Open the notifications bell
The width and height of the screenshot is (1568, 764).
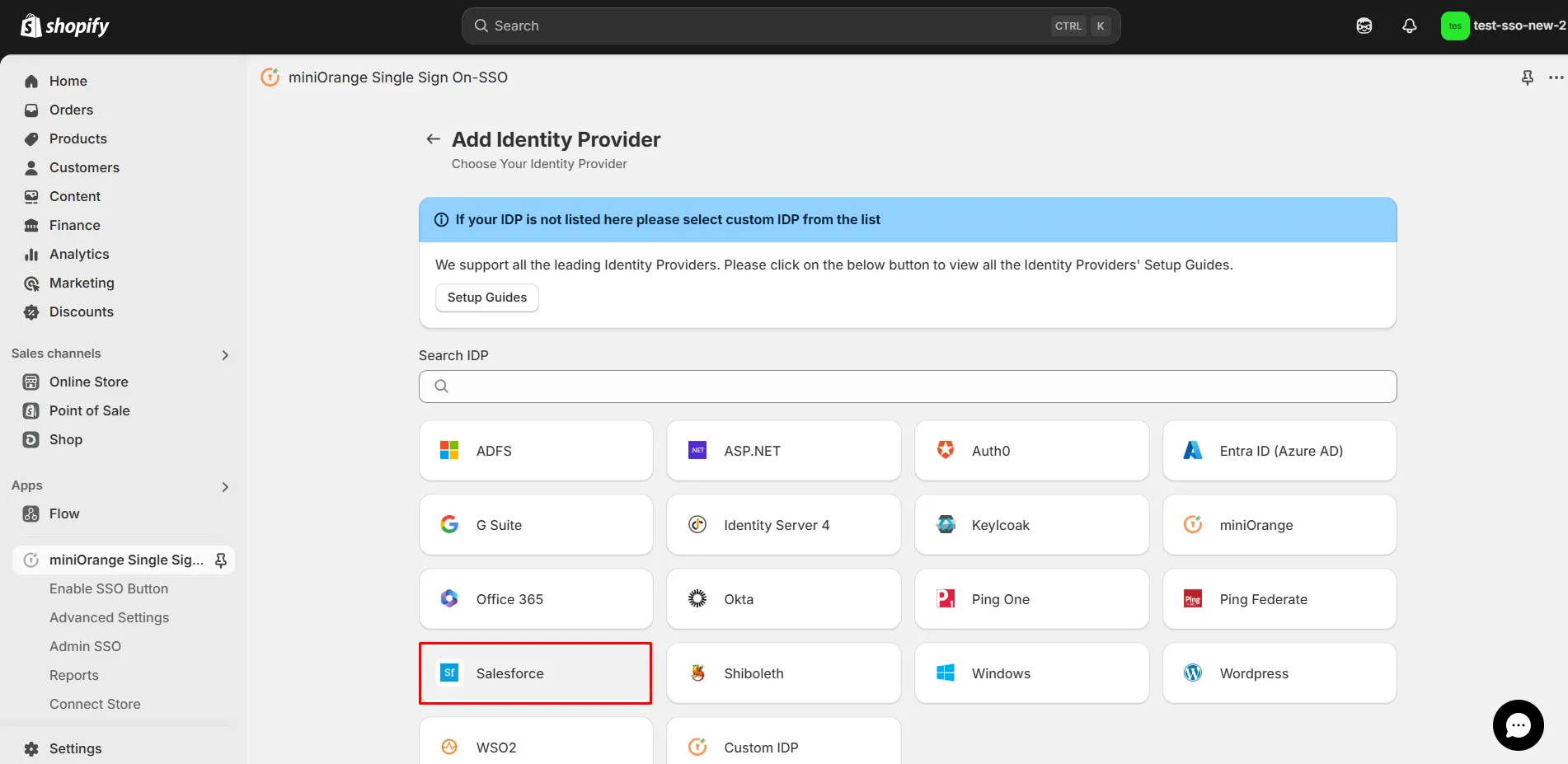(1410, 26)
